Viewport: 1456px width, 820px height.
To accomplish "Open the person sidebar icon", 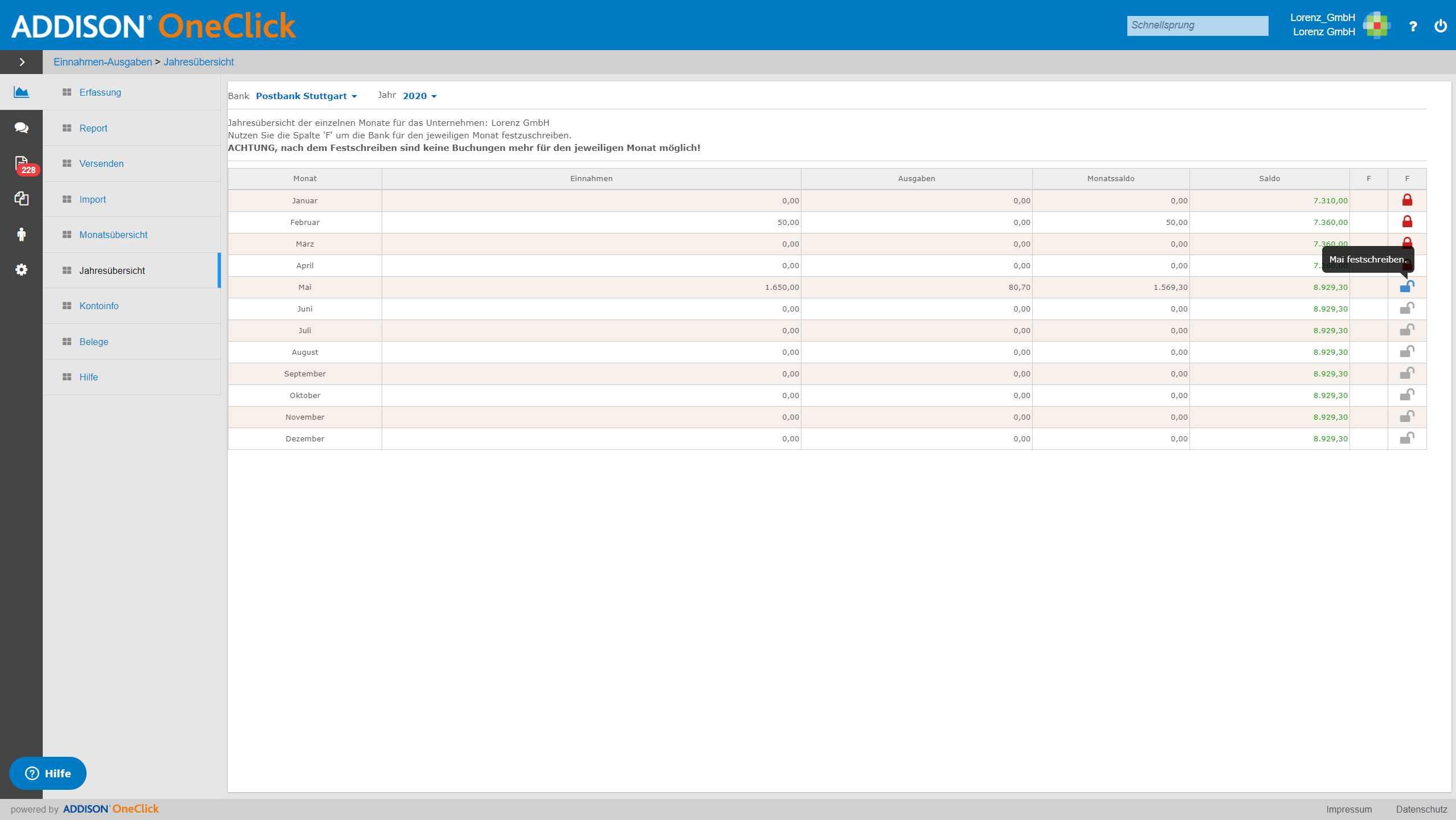I will coord(22,234).
